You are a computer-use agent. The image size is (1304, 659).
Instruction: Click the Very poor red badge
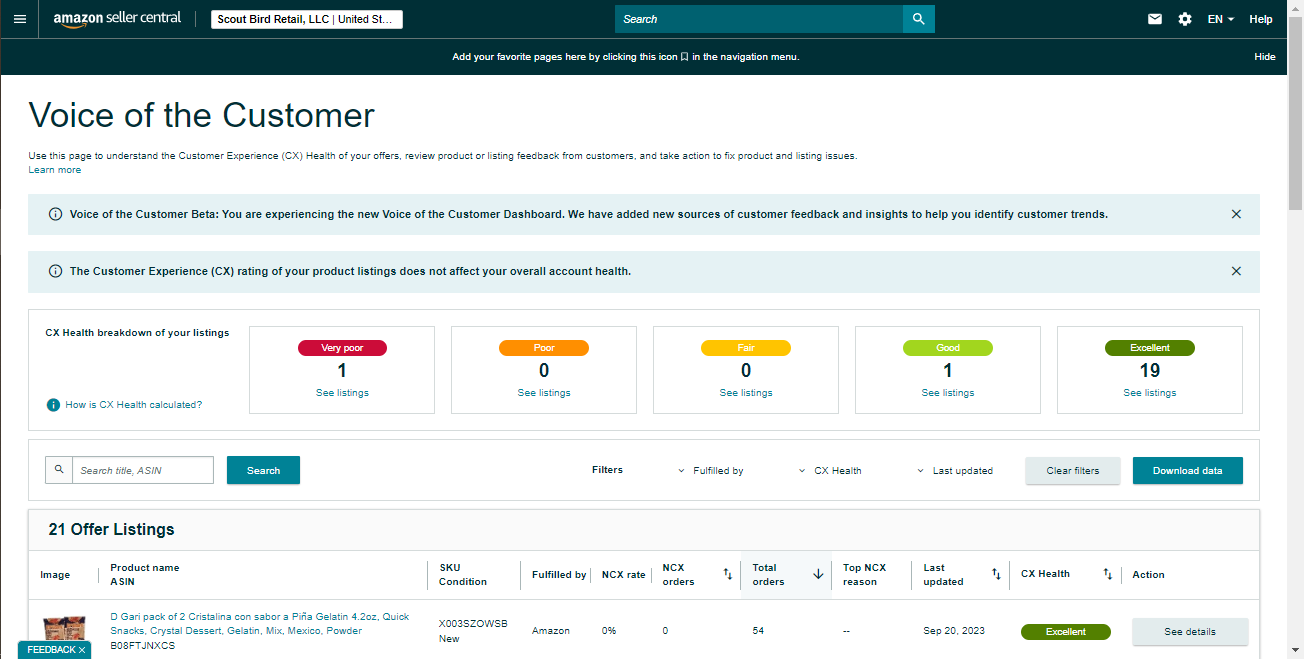pos(342,348)
